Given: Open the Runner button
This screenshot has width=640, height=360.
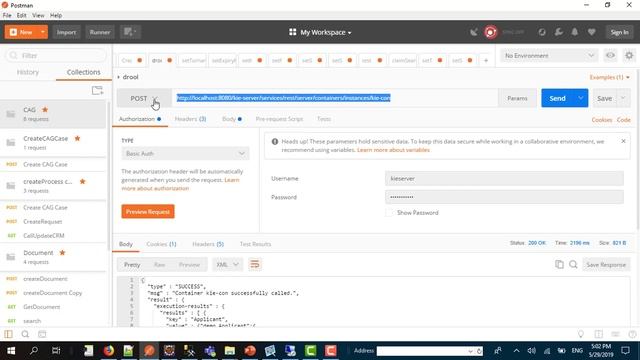Looking at the screenshot, I should click(100, 32).
